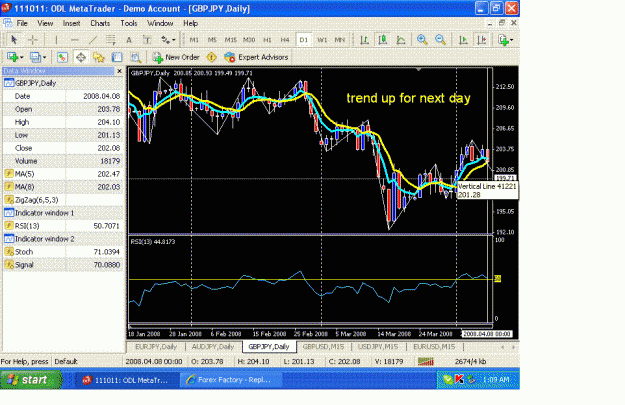Image resolution: width=625 pixels, height=405 pixels.
Task: Switch to the GBPUSD,M15 chart tab
Action: click(x=323, y=347)
